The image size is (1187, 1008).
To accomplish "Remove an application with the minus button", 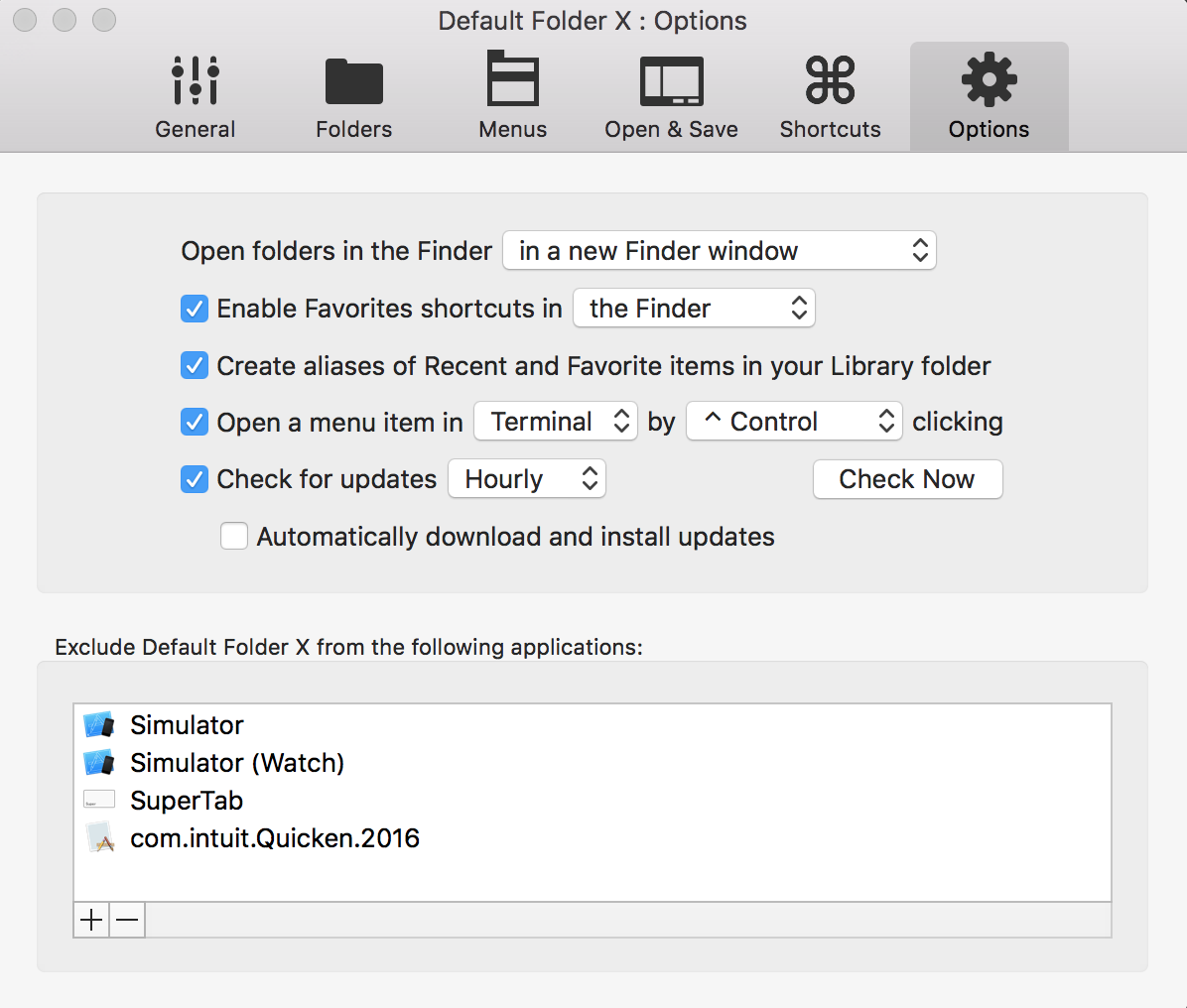I will pyautogui.click(x=127, y=921).
